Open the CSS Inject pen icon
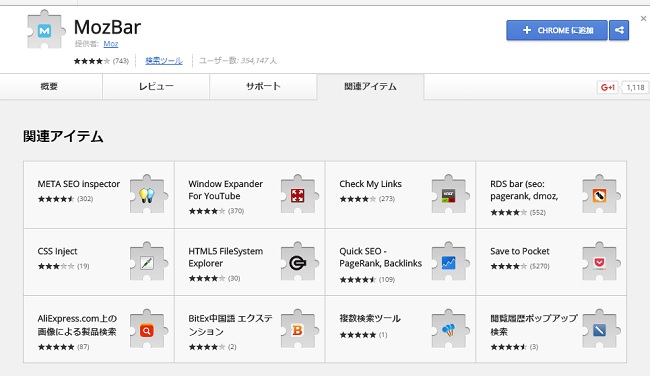This screenshot has width=650, height=376. click(x=148, y=262)
